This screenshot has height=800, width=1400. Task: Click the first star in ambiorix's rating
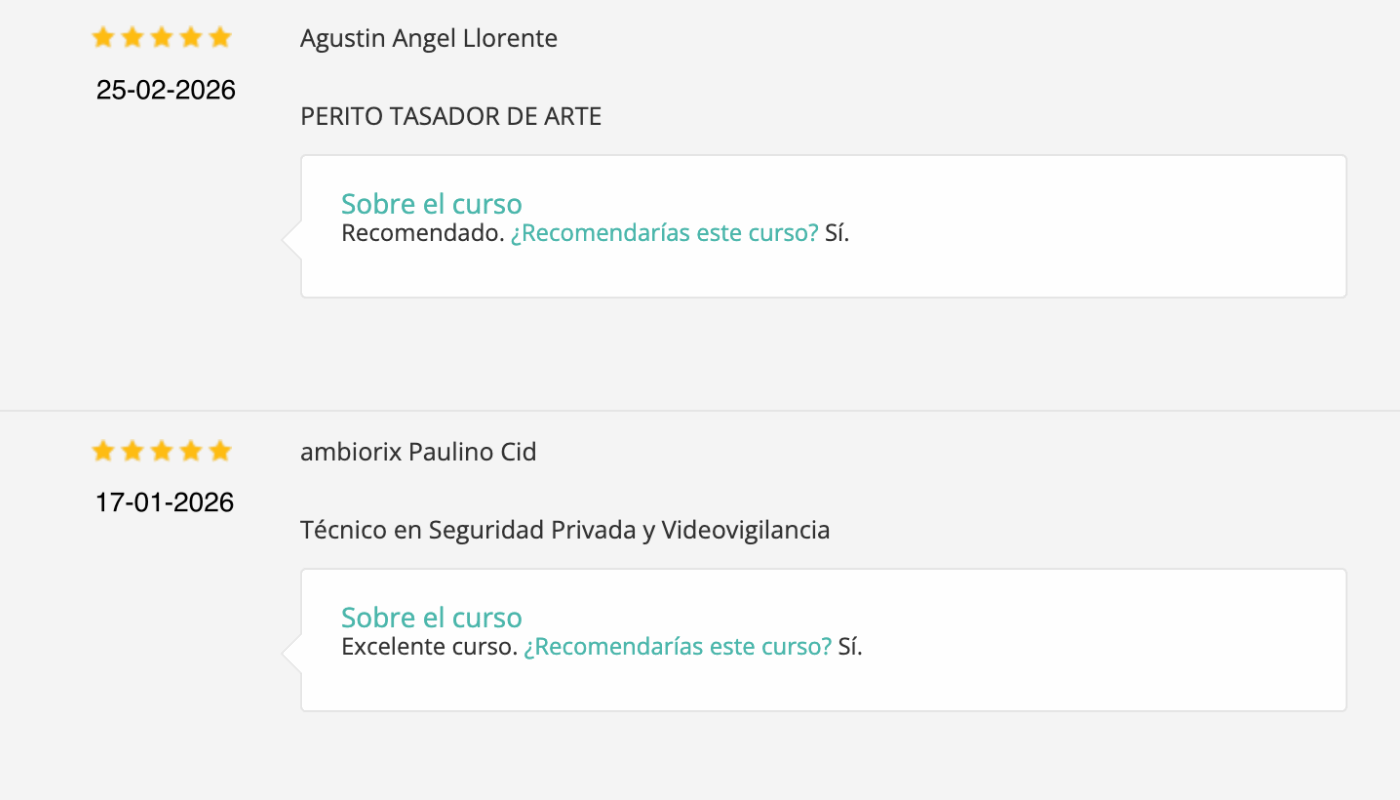click(103, 451)
